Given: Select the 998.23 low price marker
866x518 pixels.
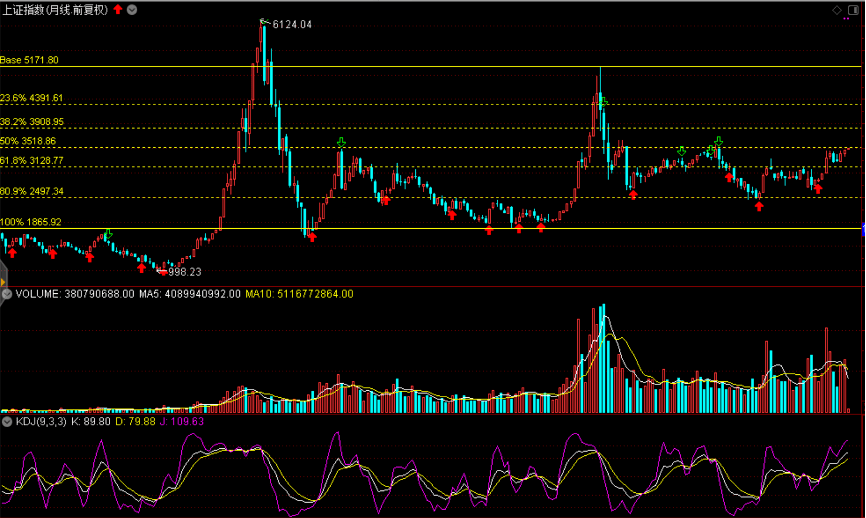Looking at the screenshot, I should click(184, 271).
